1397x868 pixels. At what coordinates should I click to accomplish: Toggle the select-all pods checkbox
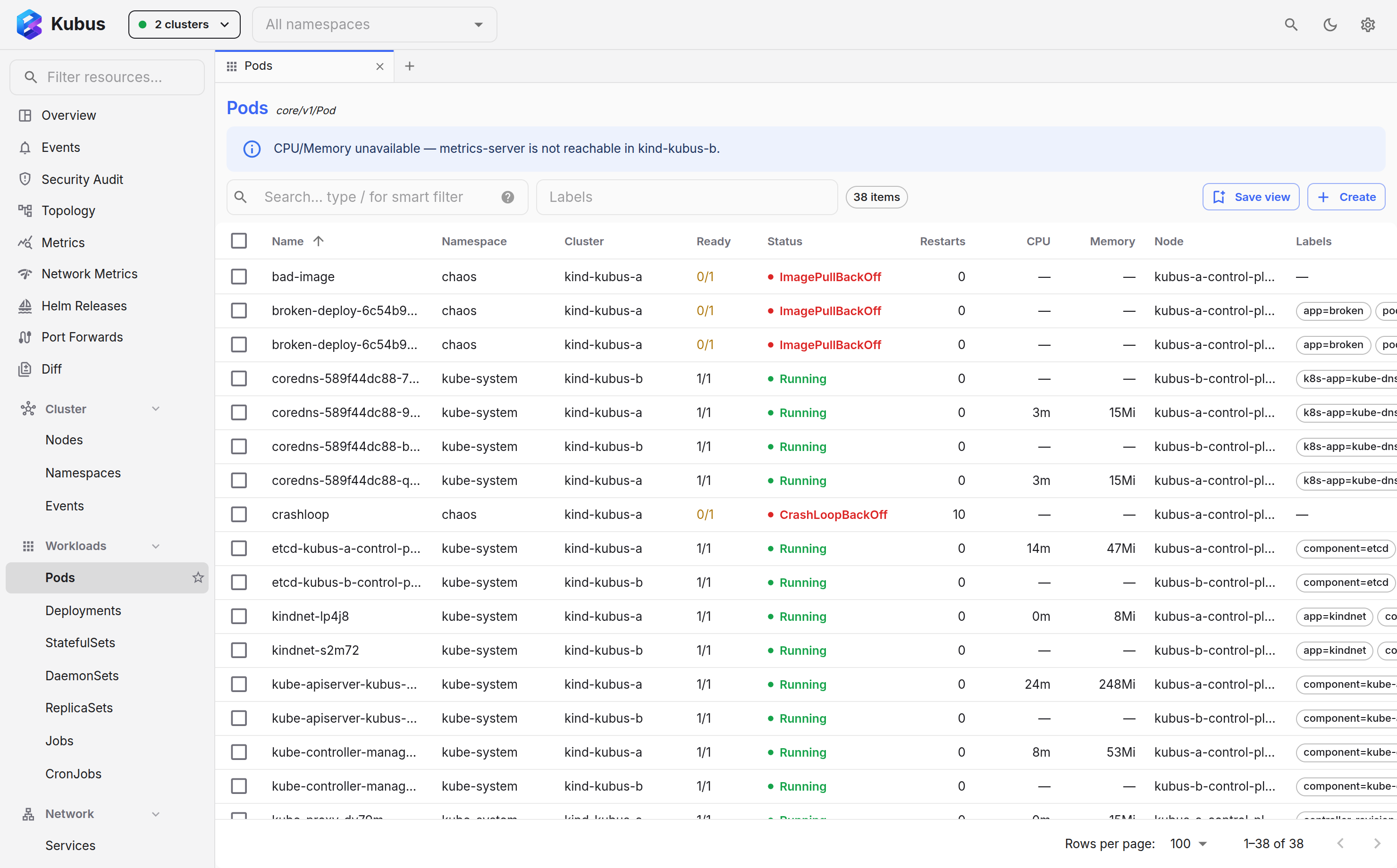point(239,241)
